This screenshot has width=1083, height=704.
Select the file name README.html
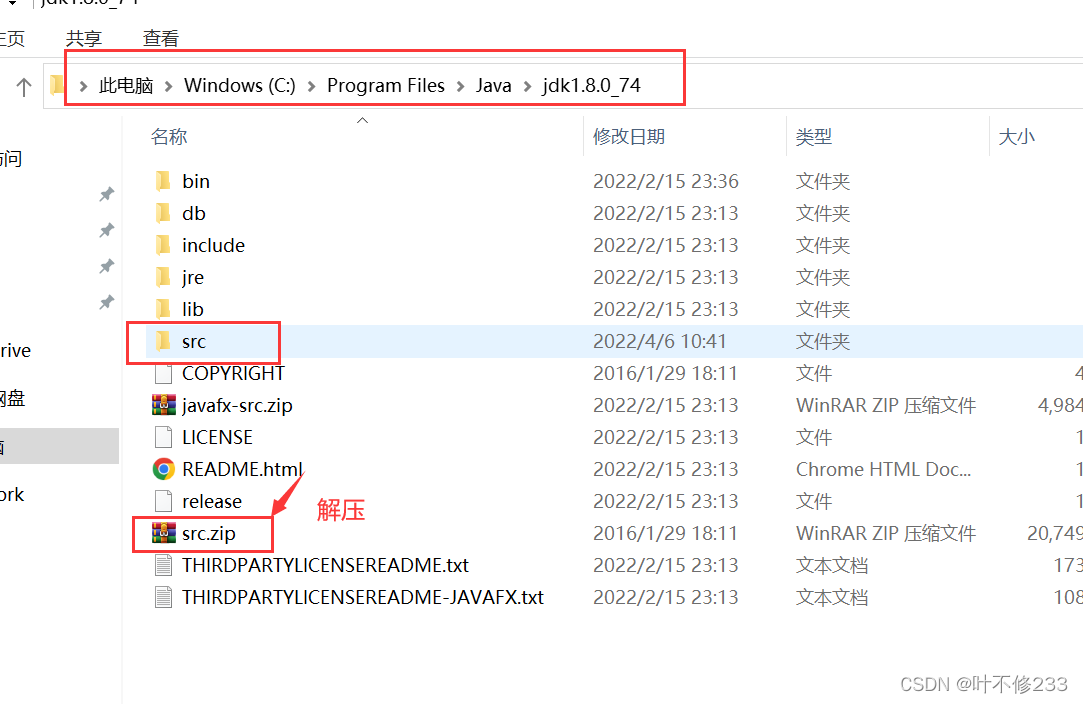tap(242, 469)
